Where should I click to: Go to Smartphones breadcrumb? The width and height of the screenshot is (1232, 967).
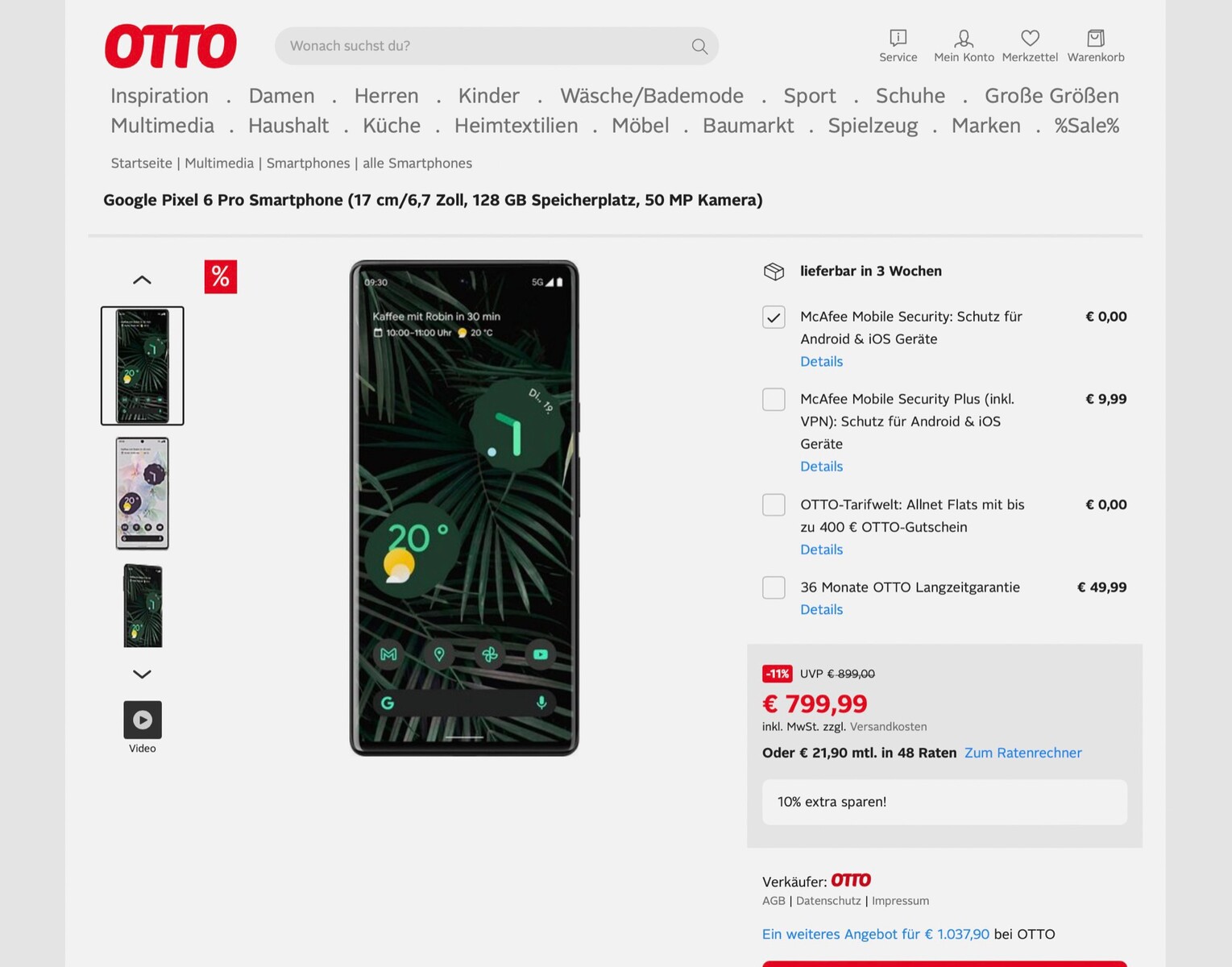coord(309,163)
